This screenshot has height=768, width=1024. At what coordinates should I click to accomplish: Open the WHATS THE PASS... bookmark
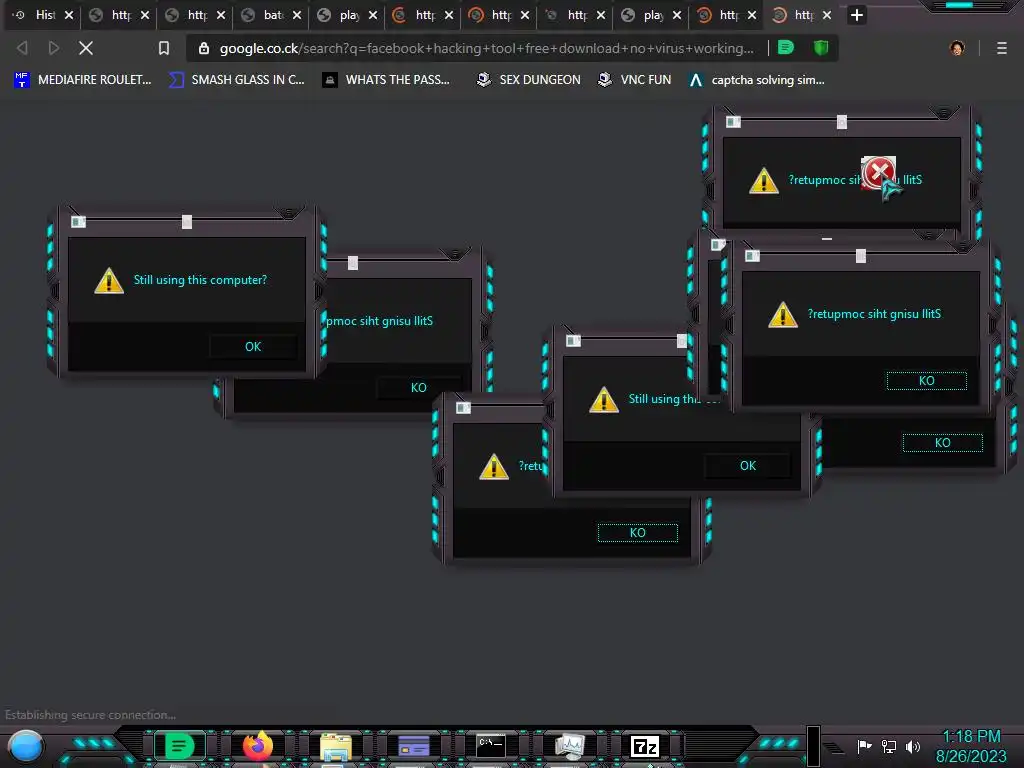click(386, 80)
